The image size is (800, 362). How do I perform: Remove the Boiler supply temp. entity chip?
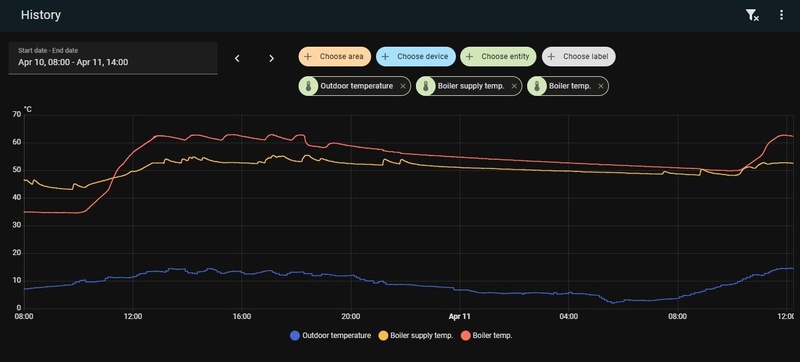tap(514, 86)
